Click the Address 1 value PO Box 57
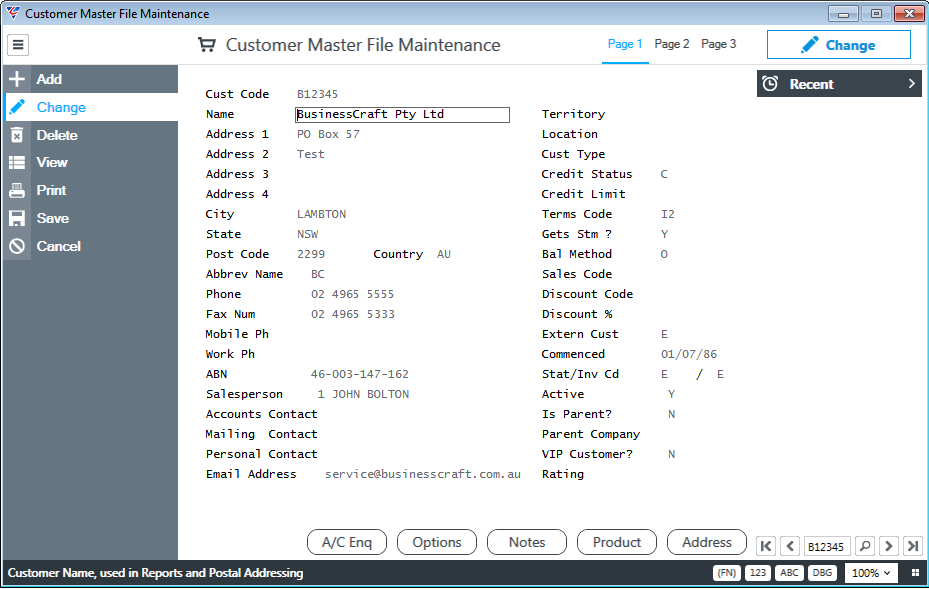 coord(328,135)
